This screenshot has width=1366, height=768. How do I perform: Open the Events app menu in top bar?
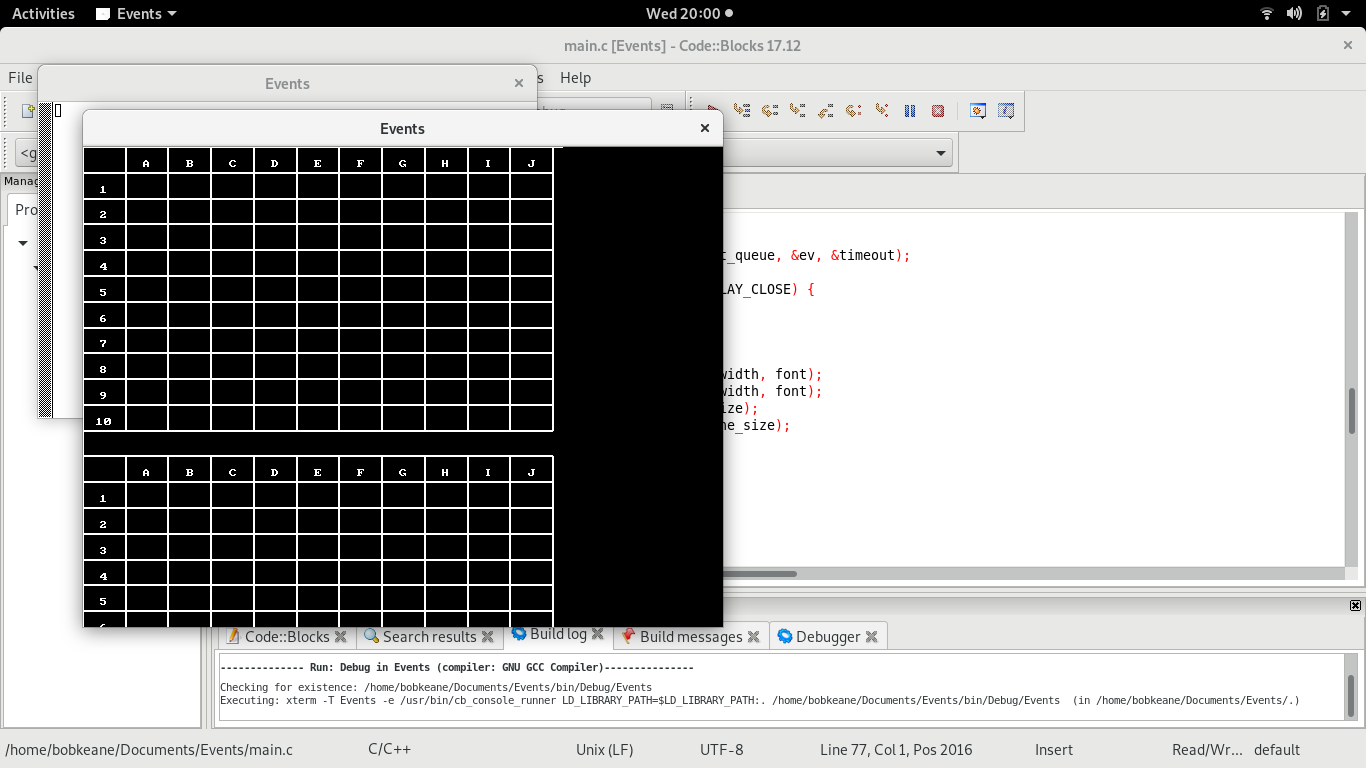click(x=136, y=14)
